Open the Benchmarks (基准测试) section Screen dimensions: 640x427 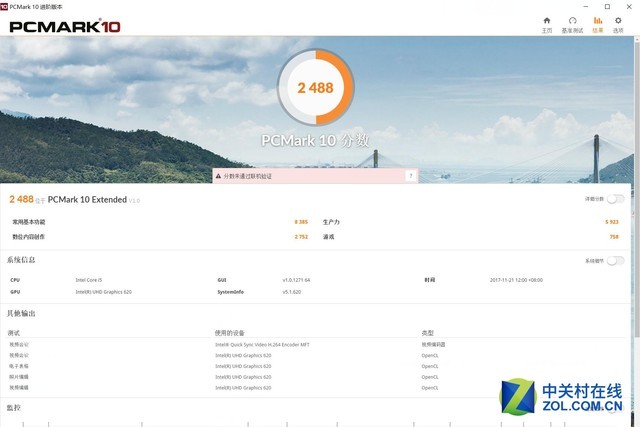coord(572,25)
